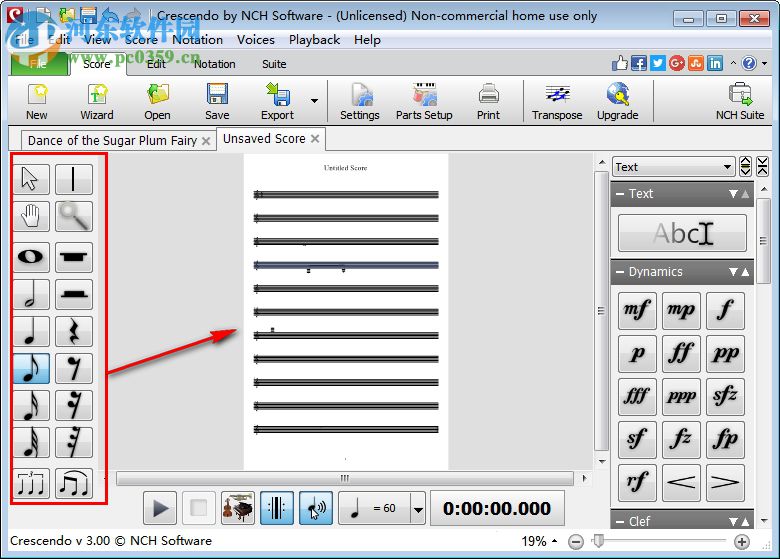Open NCH Suite
Viewport: 780px width, 559px height.
click(740, 102)
